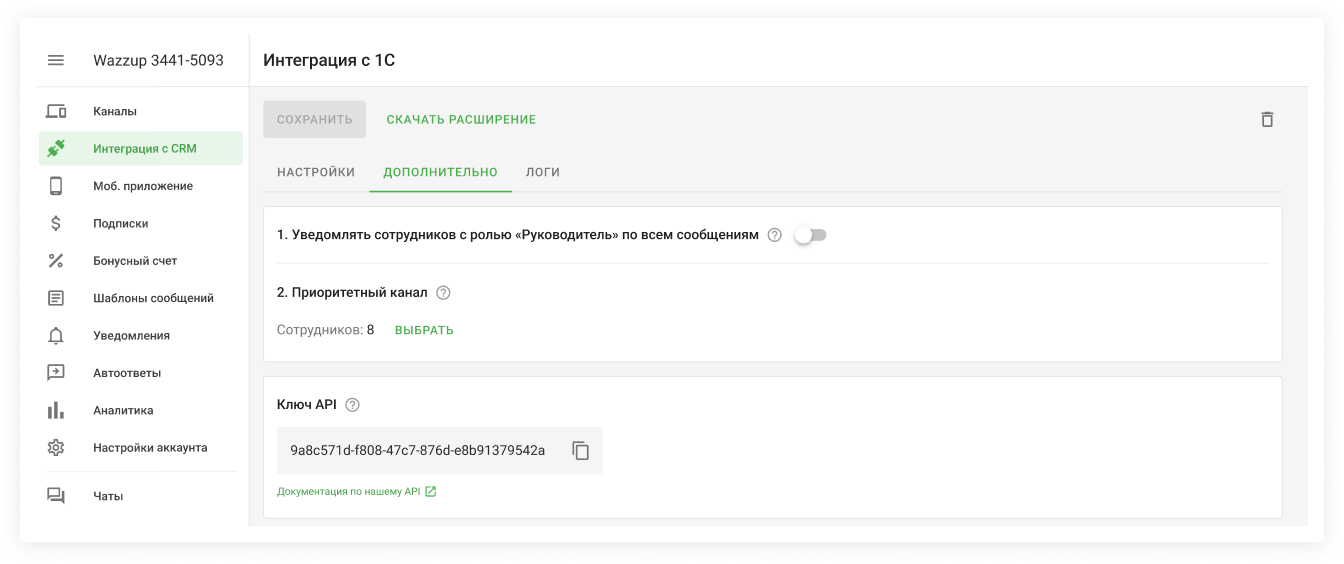Toggle notify Руководитель about all messages

[810, 235]
